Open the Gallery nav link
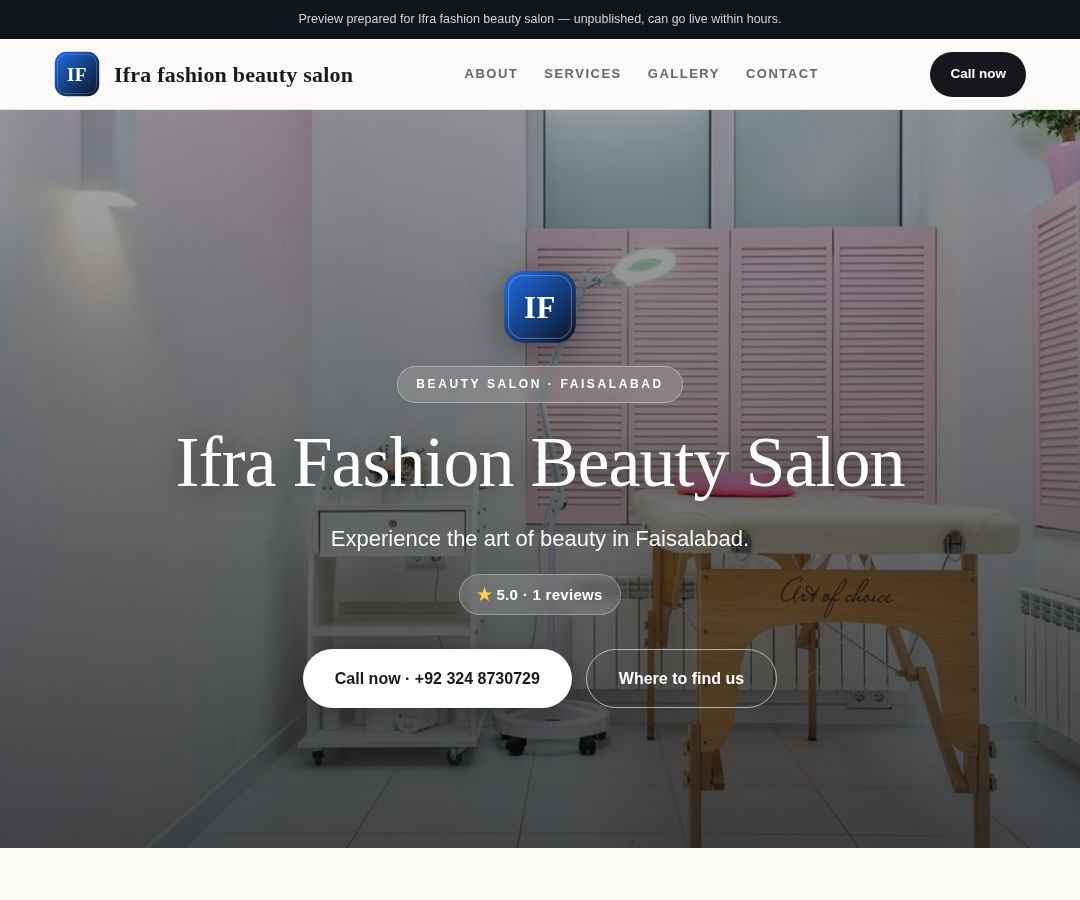The height and width of the screenshot is (900, 1080). (683, 74)
